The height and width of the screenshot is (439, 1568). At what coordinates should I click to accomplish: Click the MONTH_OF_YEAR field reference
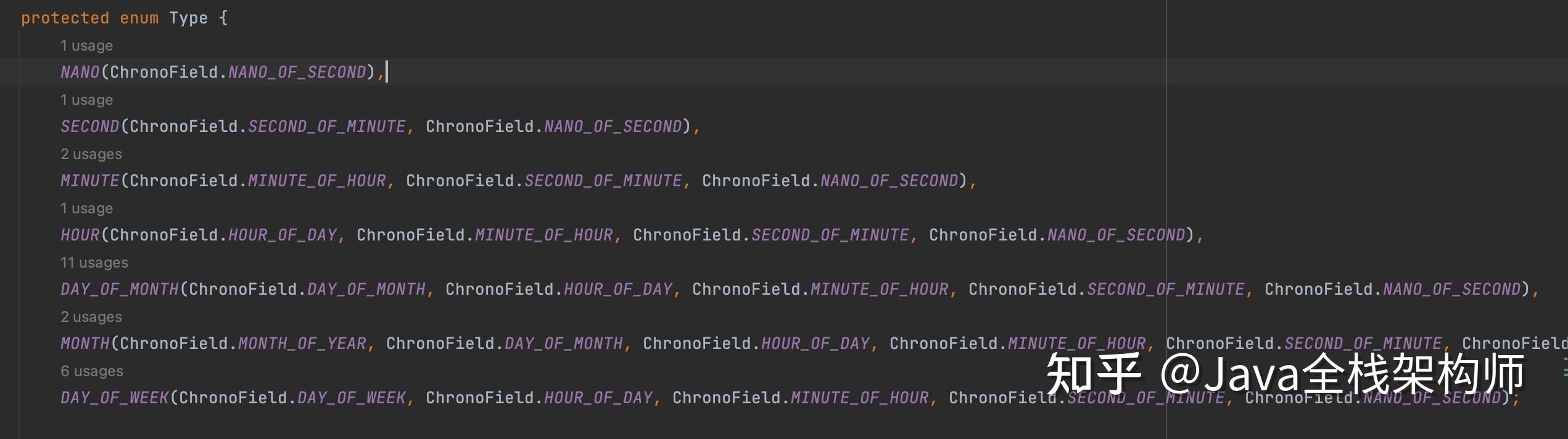click(x=302, y=343)
